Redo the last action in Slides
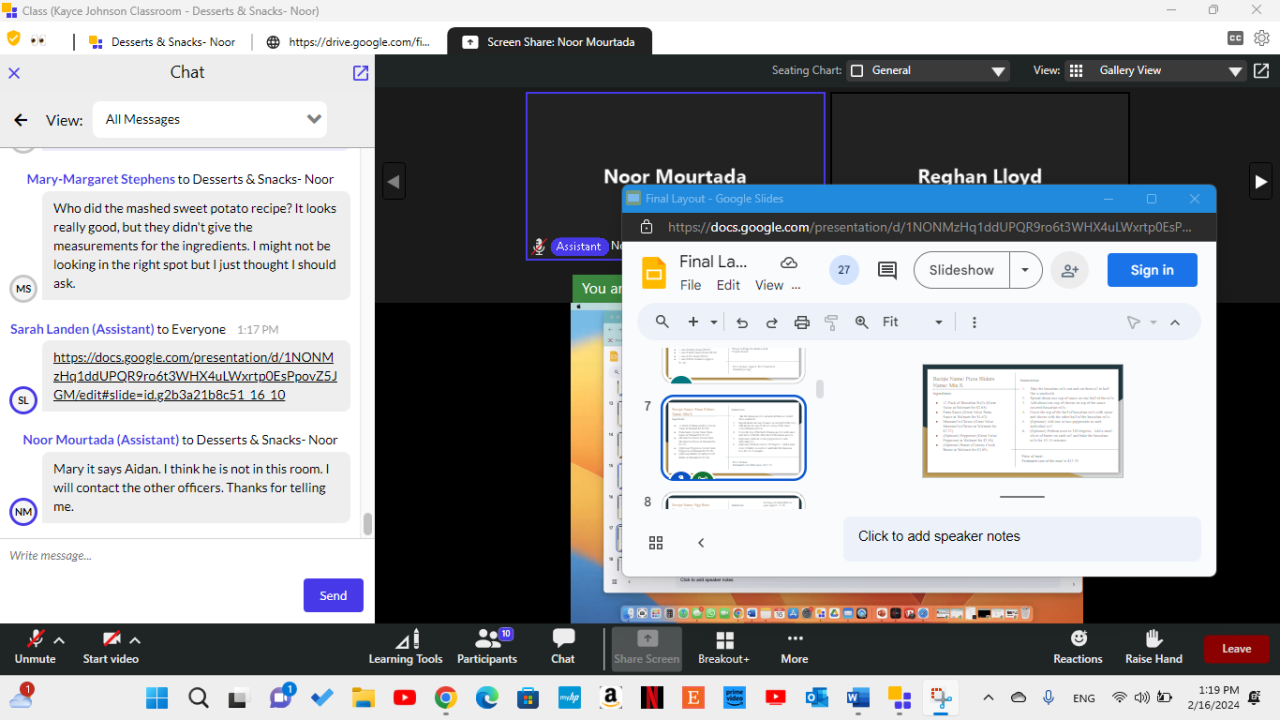The height and width of the screenshot is (720, 1280). tap(772, 322)
